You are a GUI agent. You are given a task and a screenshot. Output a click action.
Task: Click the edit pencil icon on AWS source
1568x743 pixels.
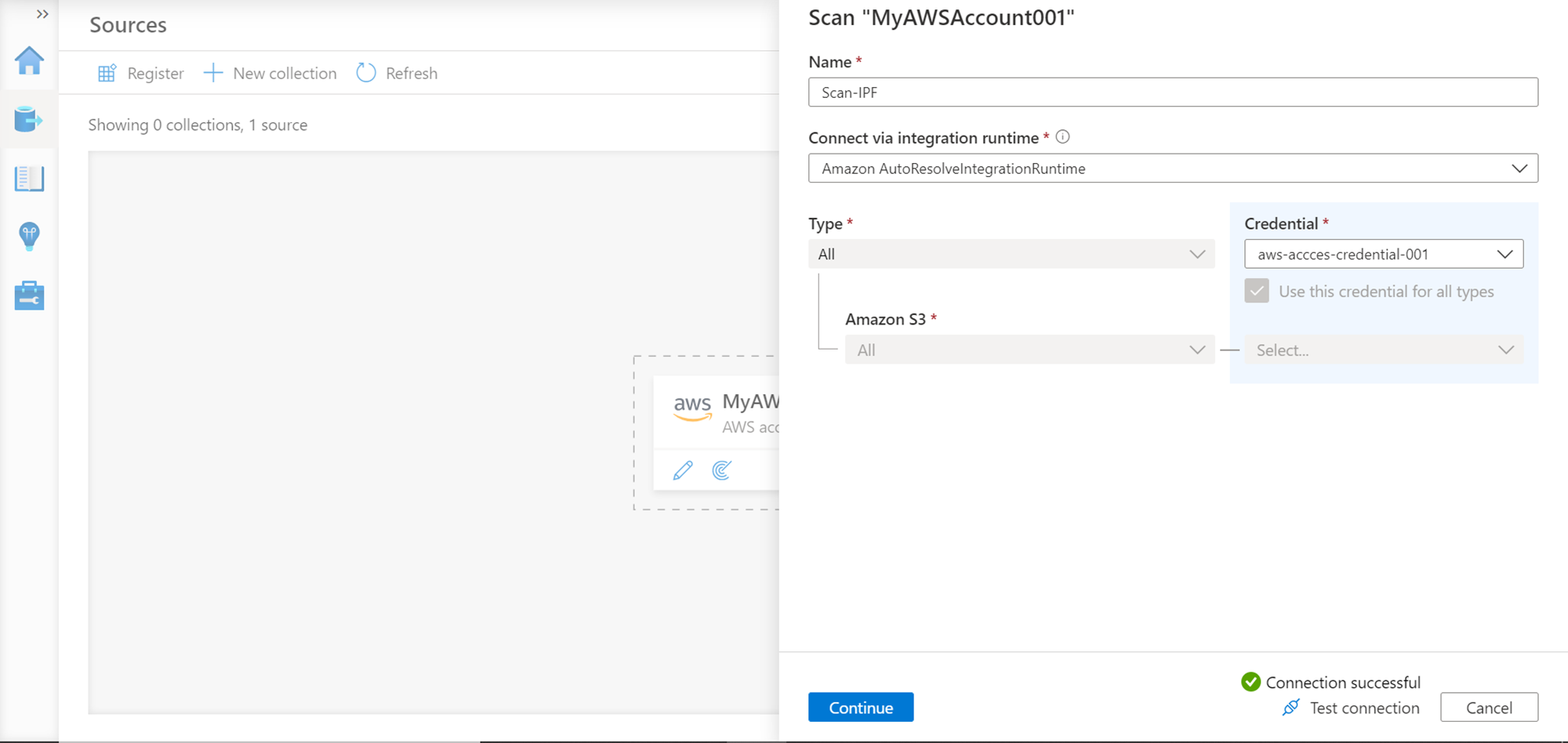point(683,470)
